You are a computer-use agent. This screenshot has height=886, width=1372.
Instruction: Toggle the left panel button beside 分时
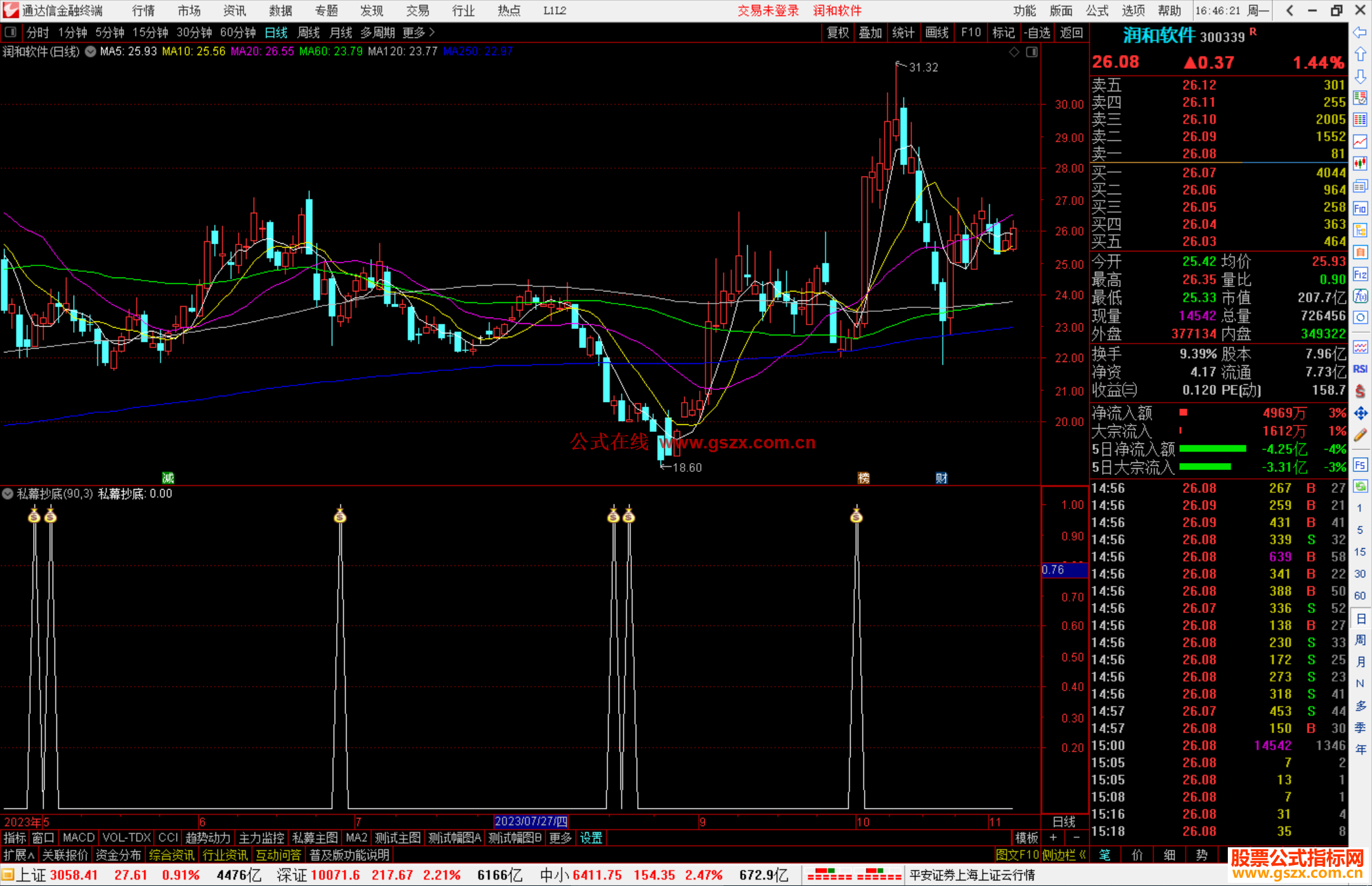10,32
